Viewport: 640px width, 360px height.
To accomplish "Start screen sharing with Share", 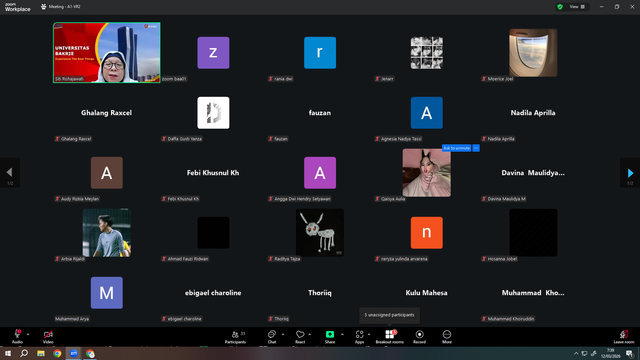I will pyautogui.click(x=330, y=337).
